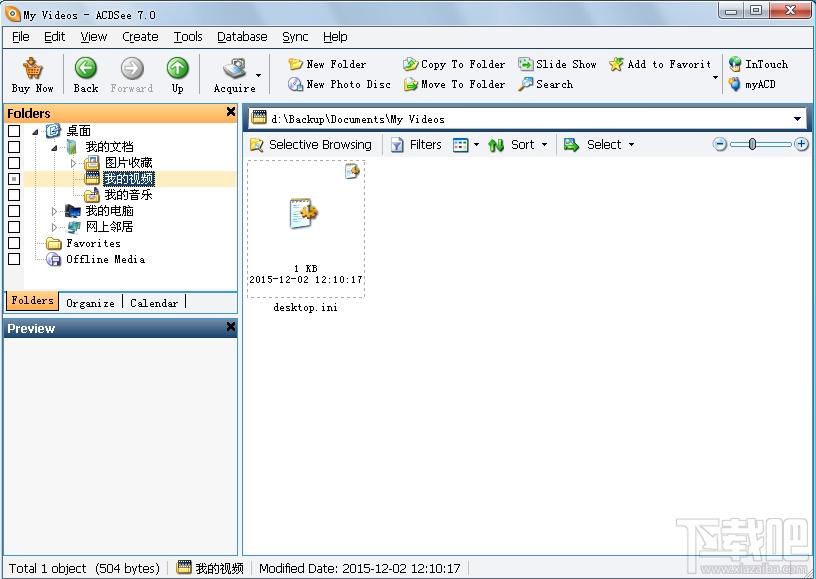Open the Acquire dropdown arrow
This screenshot has width=816, height=579.
pyautogui.click(x=259, y=75)
